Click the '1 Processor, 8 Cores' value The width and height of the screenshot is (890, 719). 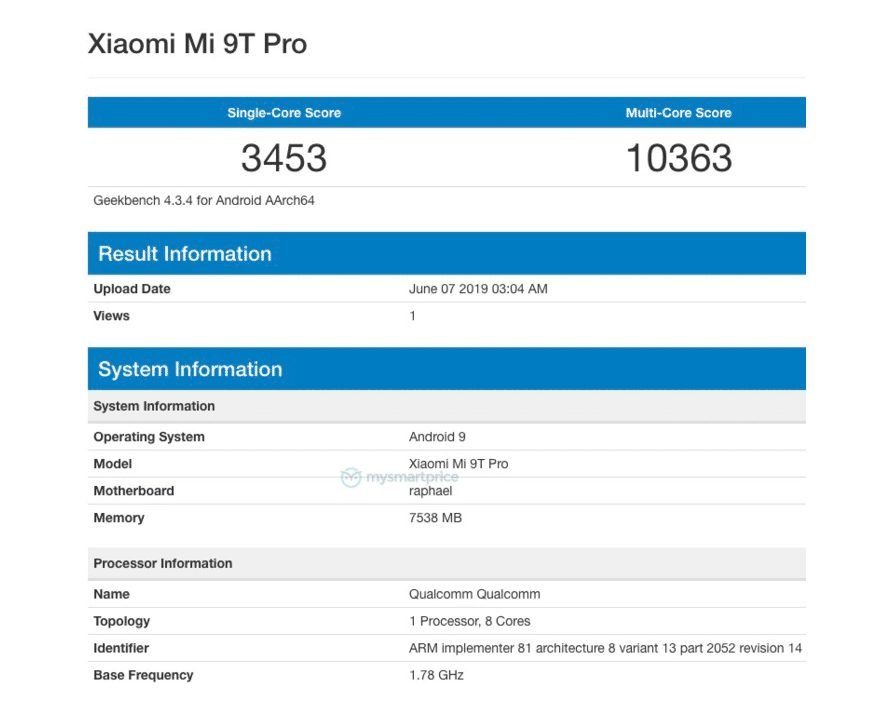coord(469,621)
